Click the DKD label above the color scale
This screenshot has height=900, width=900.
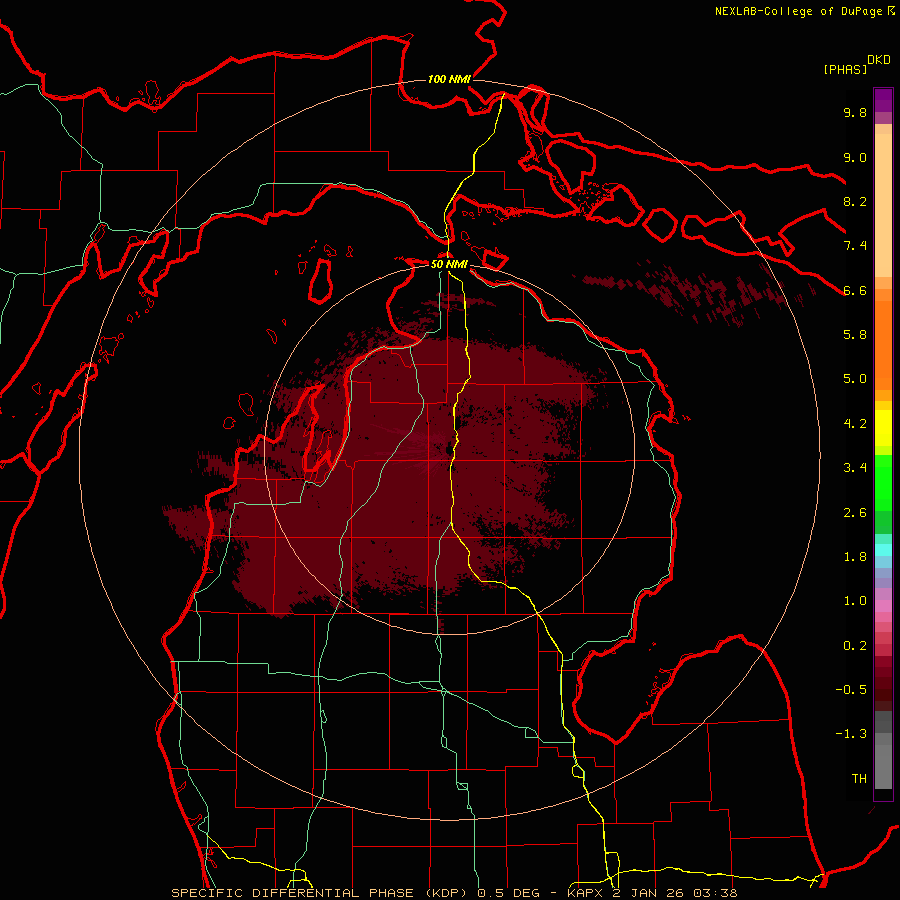tap(879, 60)
